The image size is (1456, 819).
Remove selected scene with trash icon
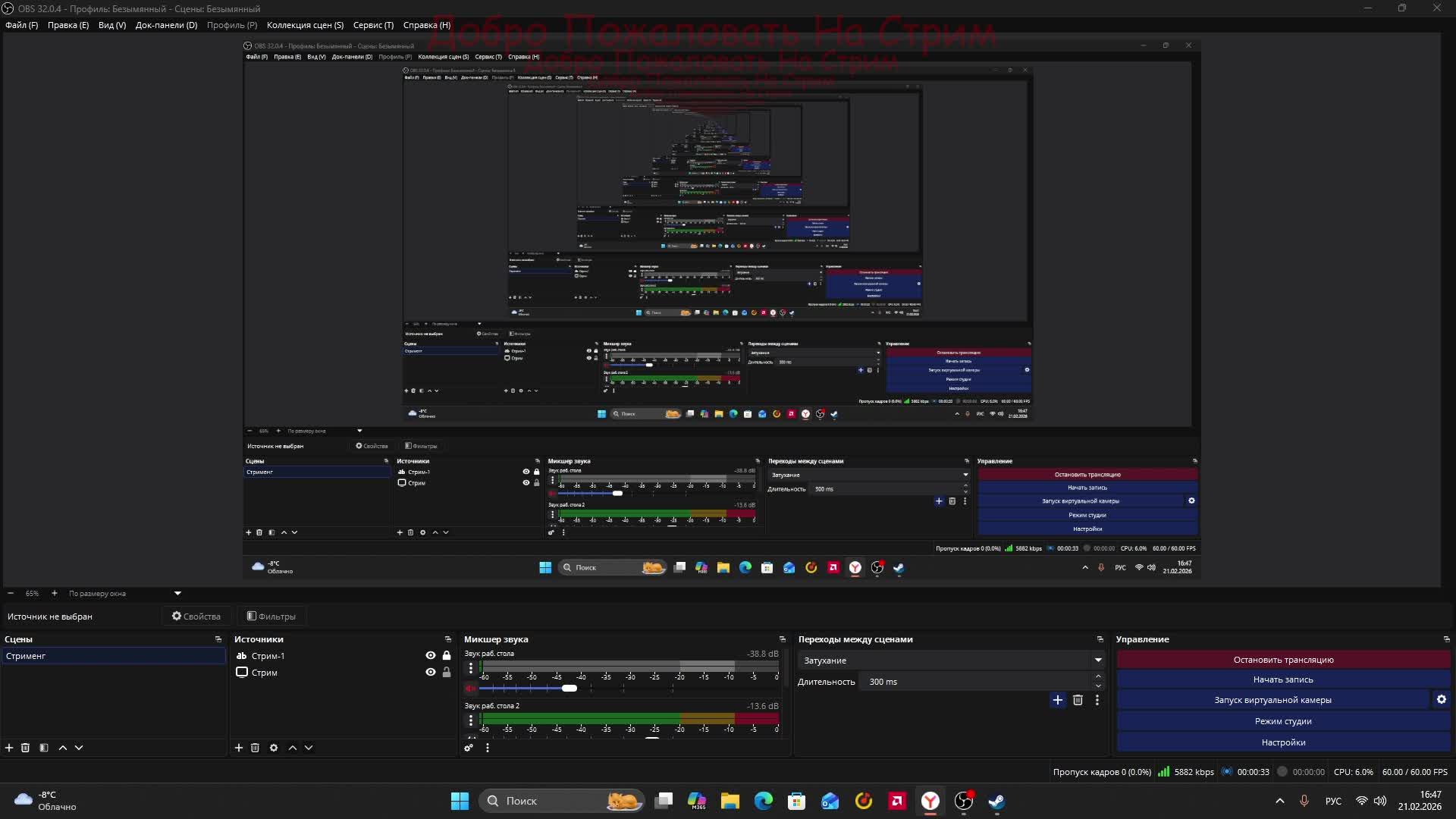click(x=25, y=748)
